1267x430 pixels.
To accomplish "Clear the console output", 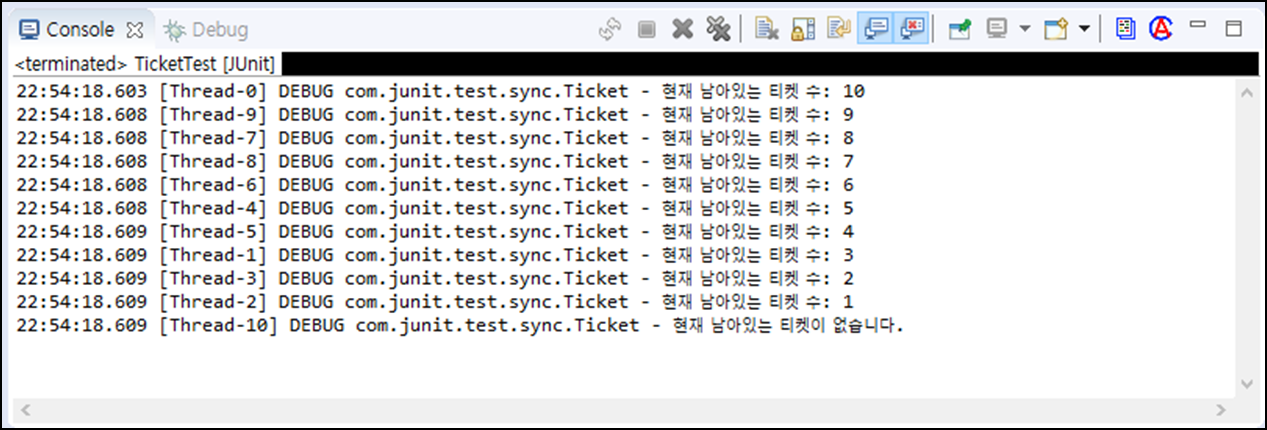I will coord(767,30).
